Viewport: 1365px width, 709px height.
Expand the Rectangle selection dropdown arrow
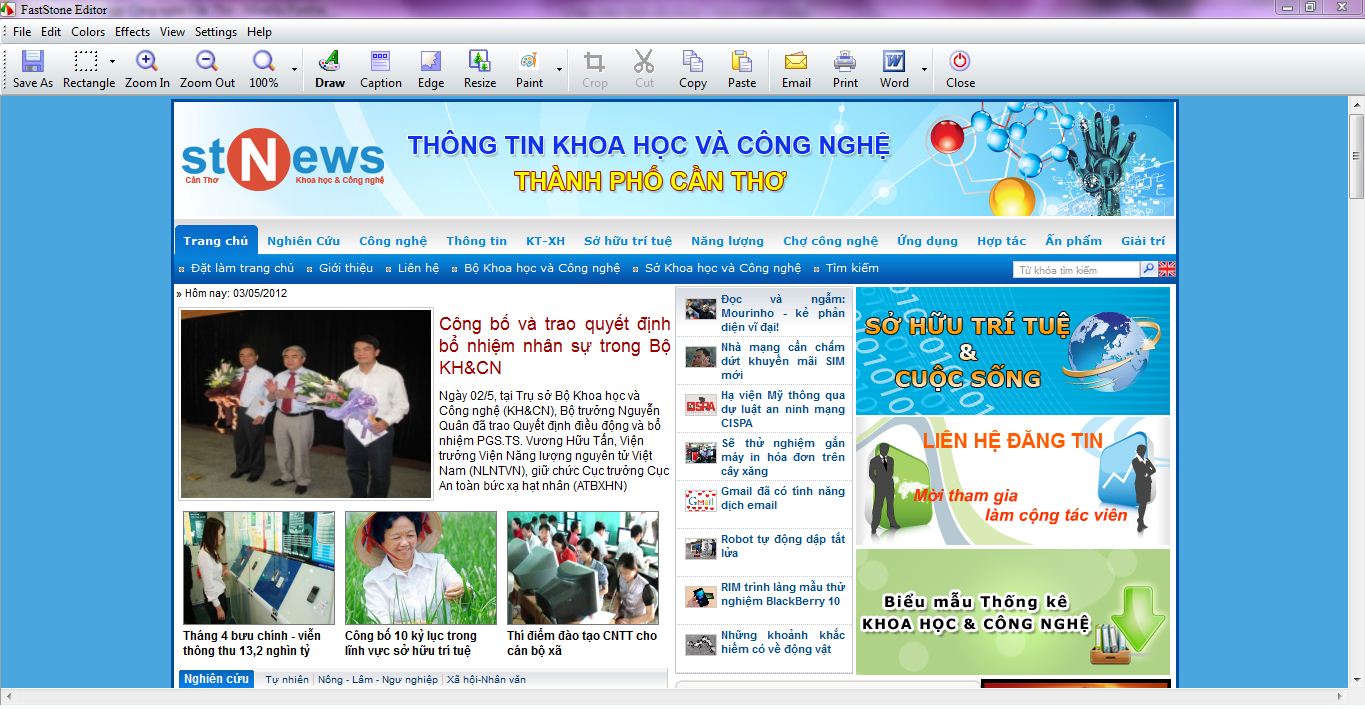point(112,62)
